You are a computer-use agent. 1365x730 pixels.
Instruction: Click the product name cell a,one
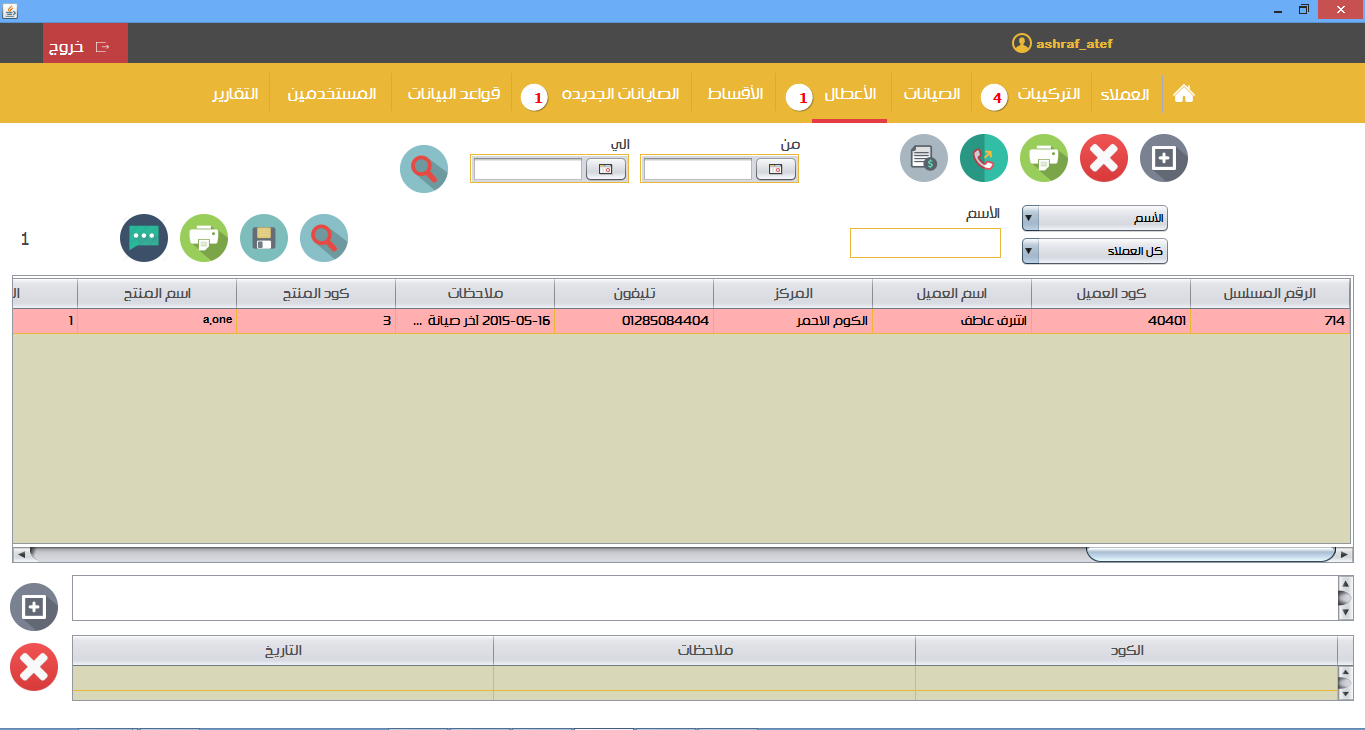click(x=157, y=321)
